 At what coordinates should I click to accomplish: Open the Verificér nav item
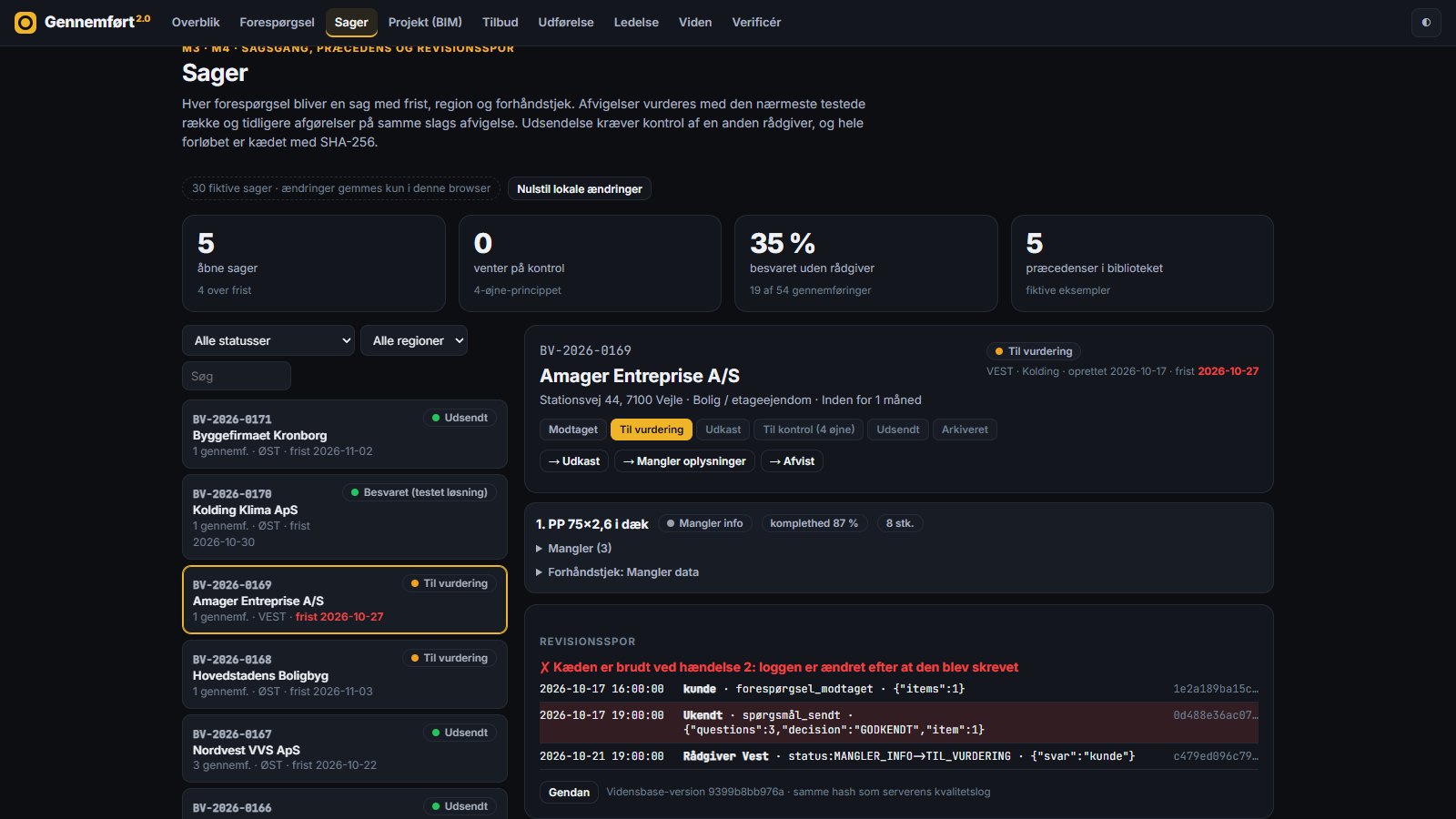pos(756,22)
